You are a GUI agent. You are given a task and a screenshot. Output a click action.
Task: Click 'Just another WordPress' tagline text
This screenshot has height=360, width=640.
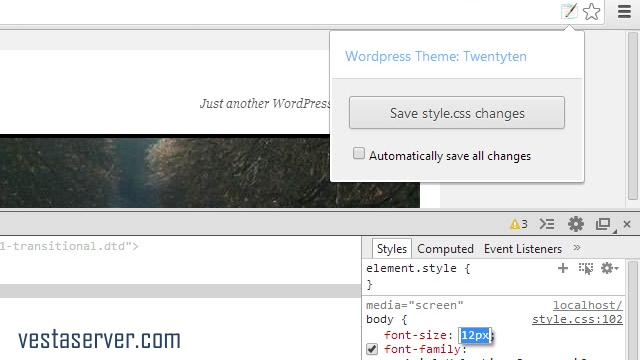(x=265, y=104)
